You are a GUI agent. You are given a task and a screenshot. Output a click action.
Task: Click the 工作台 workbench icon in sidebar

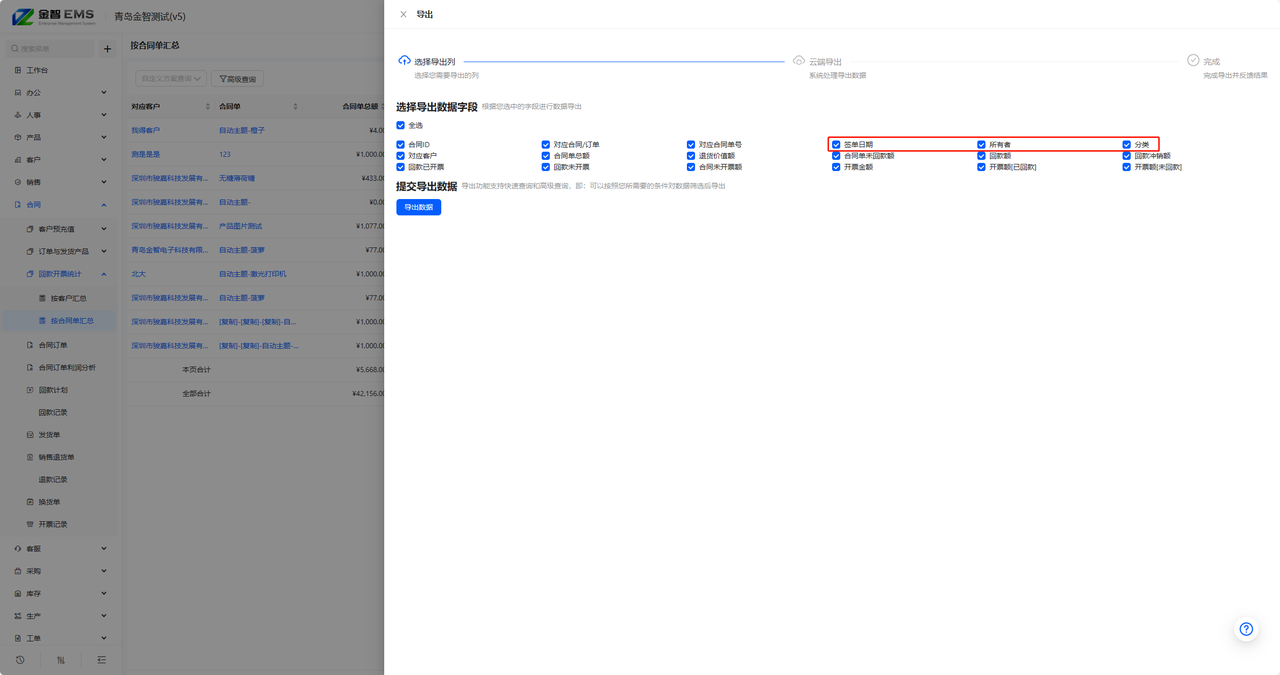[x=18, y=71]
